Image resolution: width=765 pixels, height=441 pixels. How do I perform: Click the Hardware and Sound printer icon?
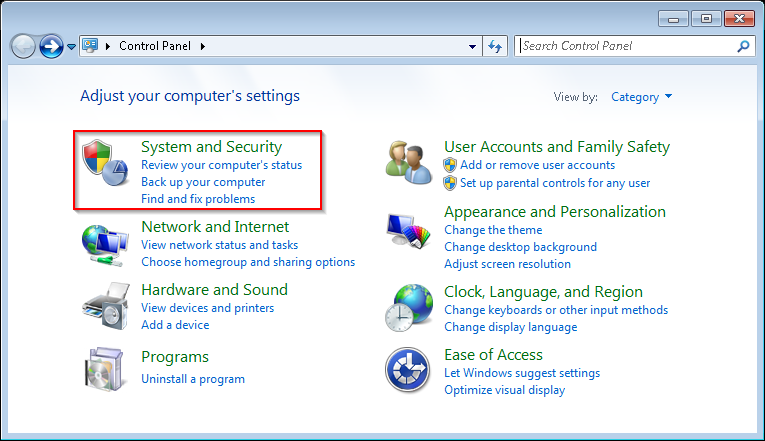[106, 304]
